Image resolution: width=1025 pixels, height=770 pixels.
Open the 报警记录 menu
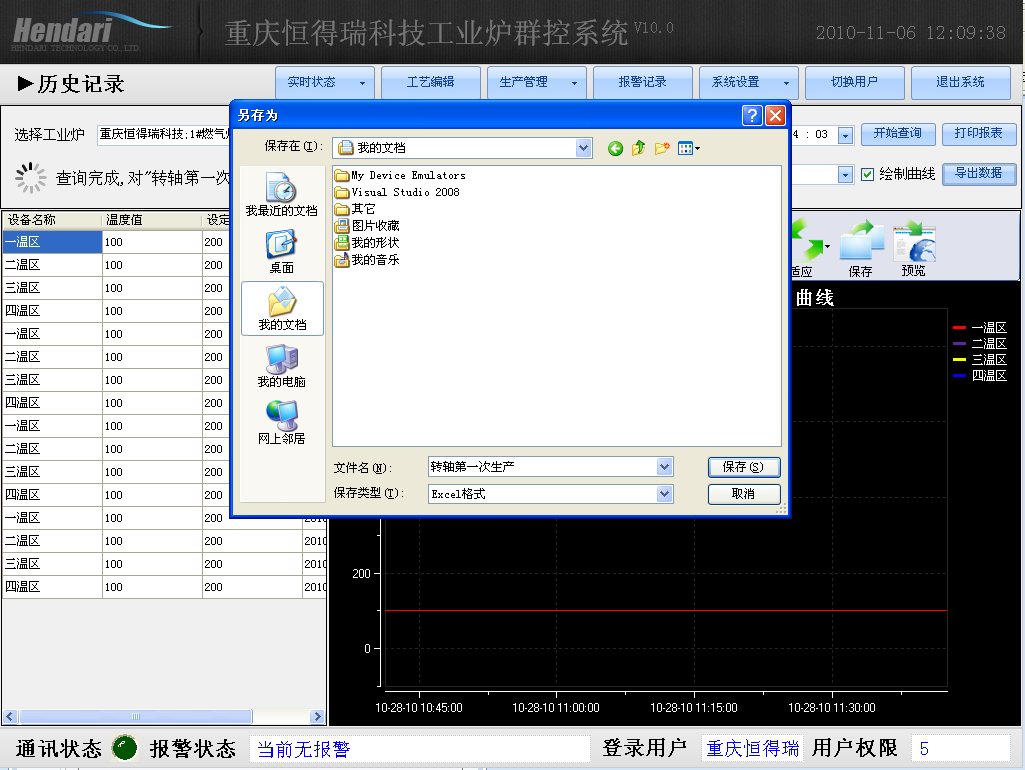(x=642, y=83)
